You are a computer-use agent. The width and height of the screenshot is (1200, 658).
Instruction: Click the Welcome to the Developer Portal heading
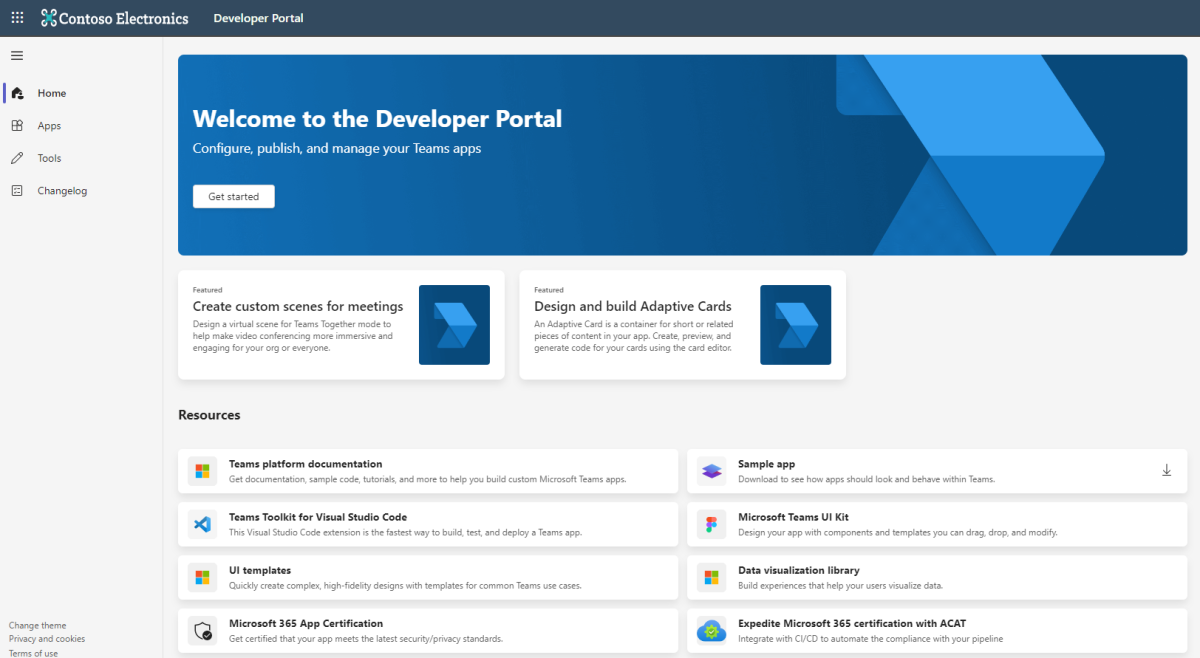pos(377,119)
